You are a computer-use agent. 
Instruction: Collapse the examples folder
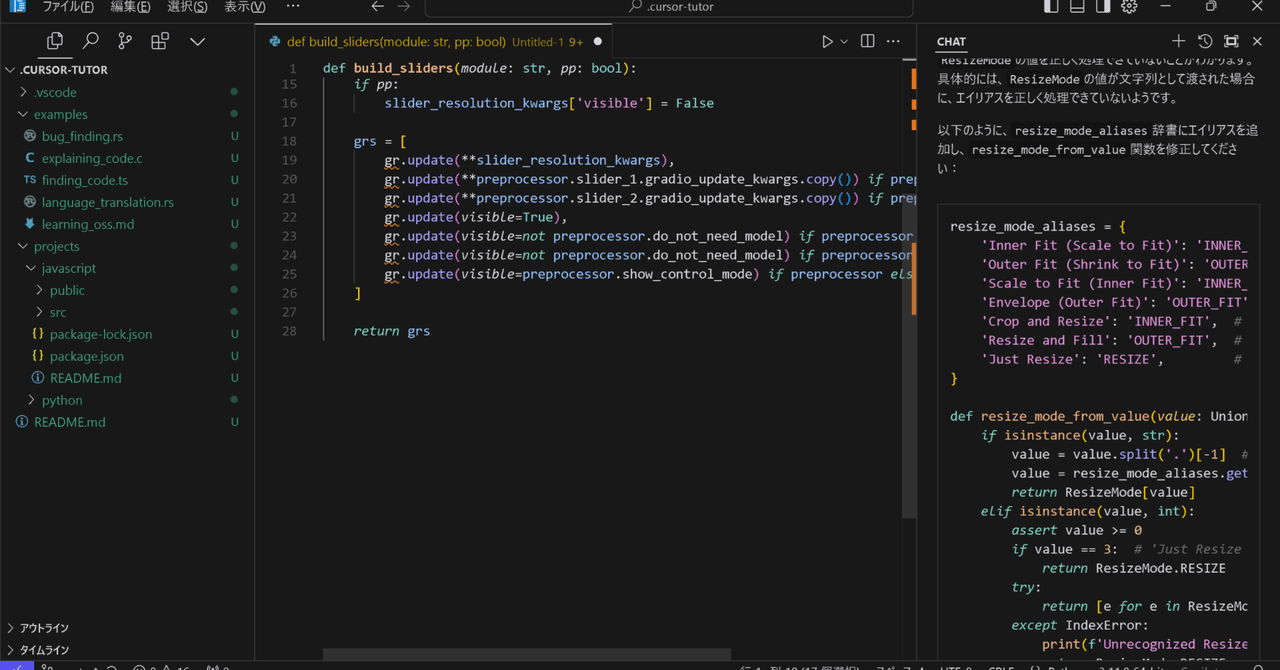pos(60,114)
